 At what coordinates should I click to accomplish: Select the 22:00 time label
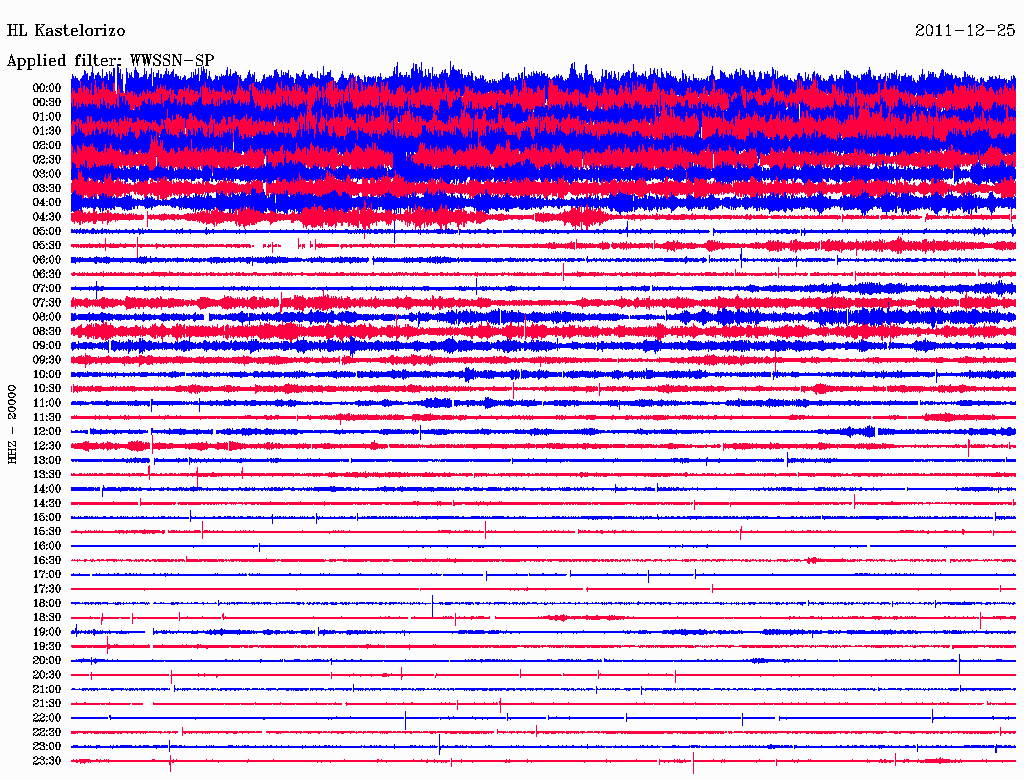(47, 719)
